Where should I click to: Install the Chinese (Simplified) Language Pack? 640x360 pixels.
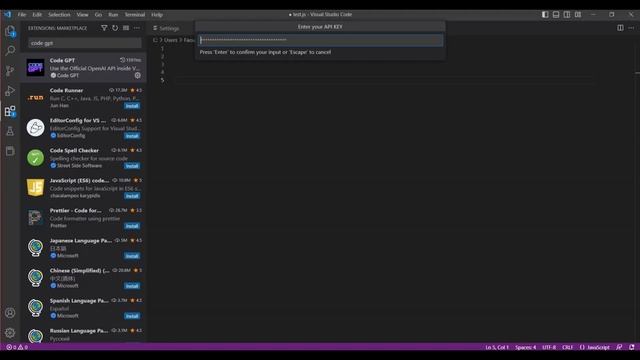(132, 286)
